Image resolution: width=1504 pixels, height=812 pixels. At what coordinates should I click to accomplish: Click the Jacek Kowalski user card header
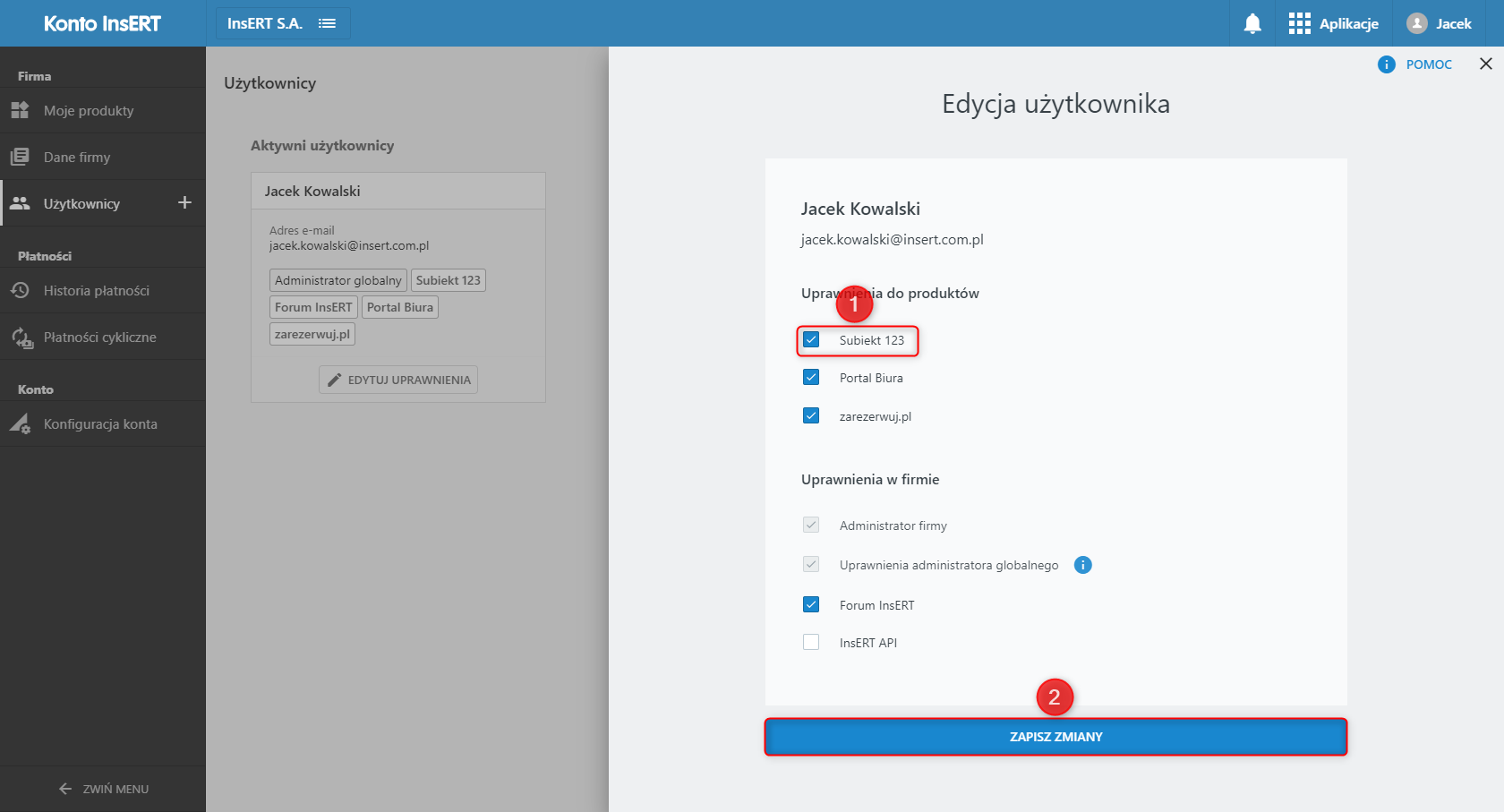point(398,191)
